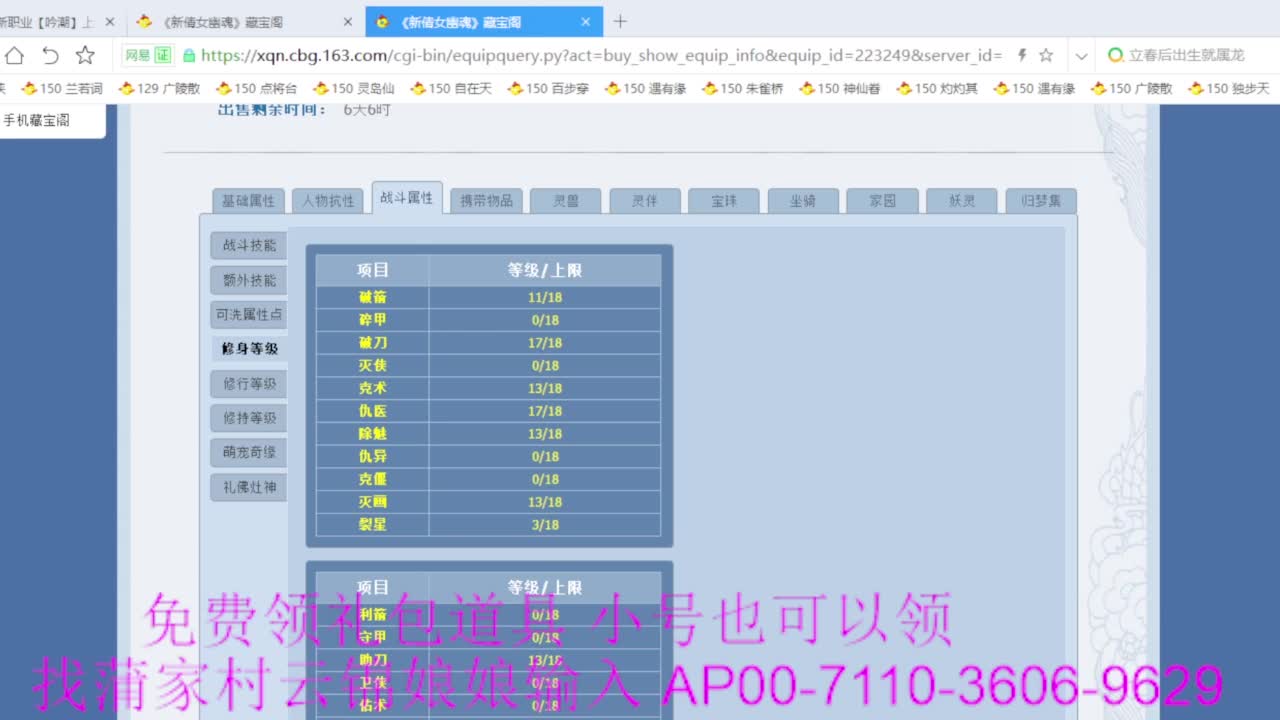Viewport: 1280px width, 720px height.
Task: Click the 灭侠 row label
Action: pos(373,366)
